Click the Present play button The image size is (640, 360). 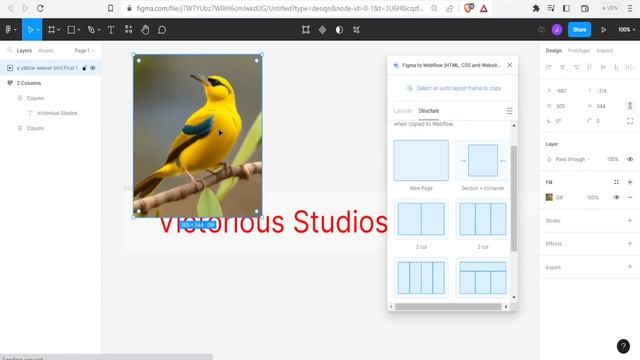pyautogui.click(x=603, y=29)
